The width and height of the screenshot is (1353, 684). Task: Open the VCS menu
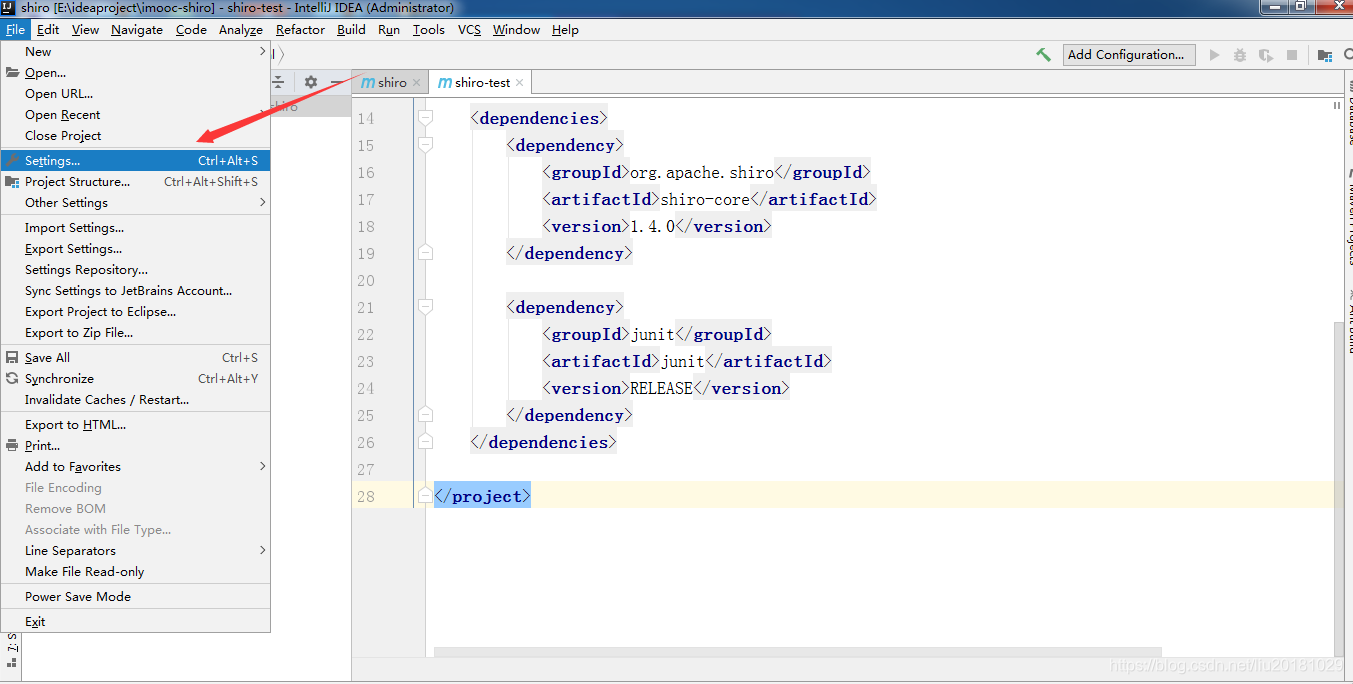[469, 29]
